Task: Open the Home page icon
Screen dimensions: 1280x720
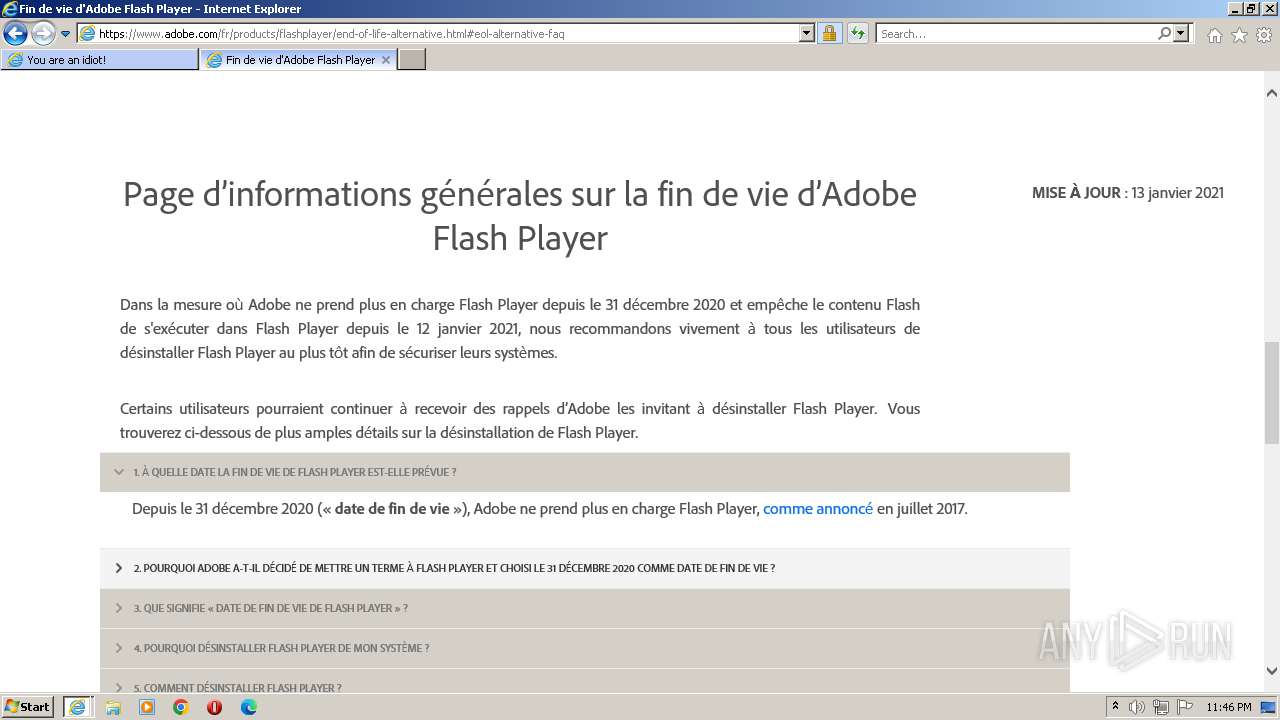Action: click(x=1214, y=35)
